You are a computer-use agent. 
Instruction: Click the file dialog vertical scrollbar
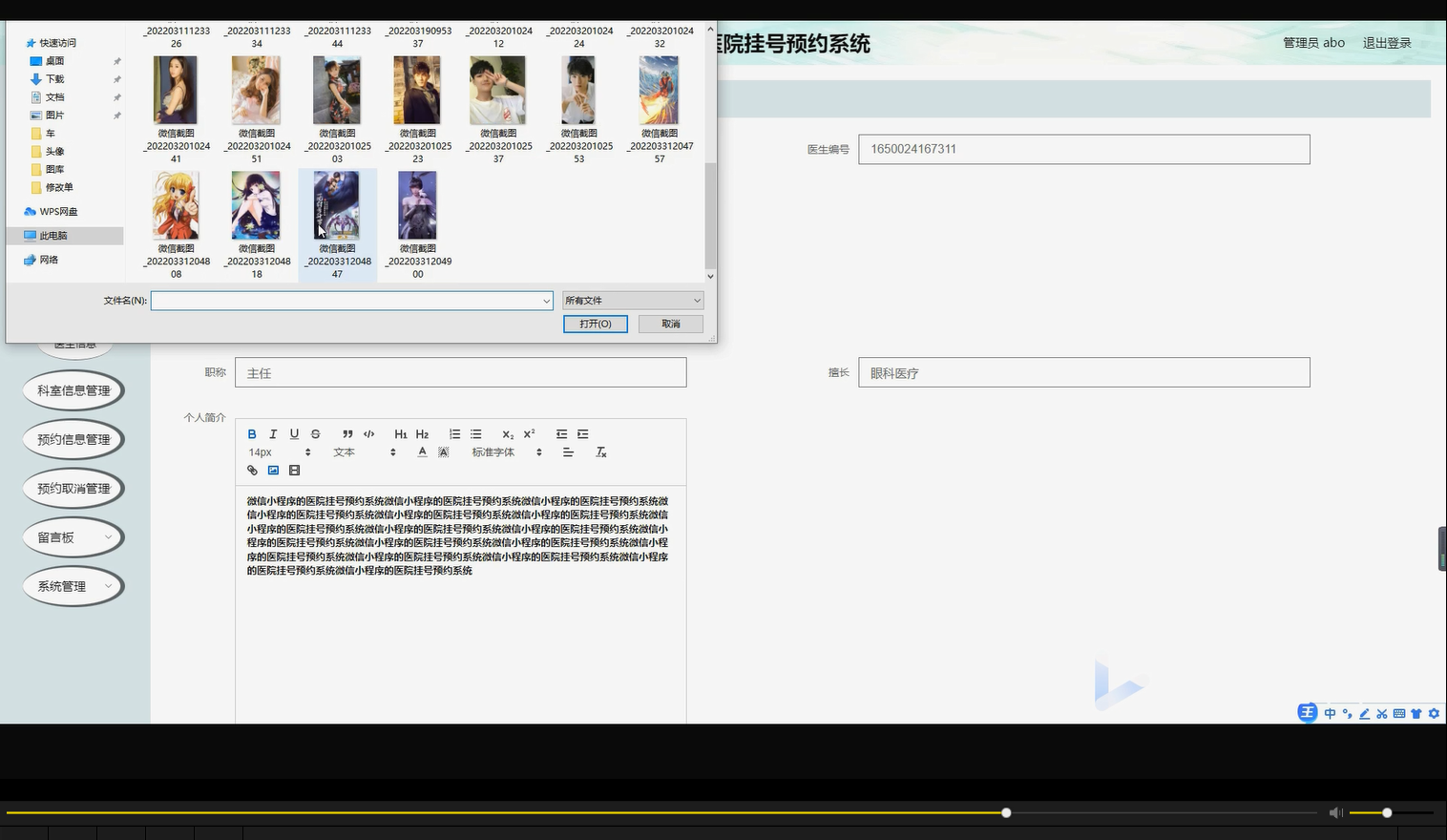[709, 215]
